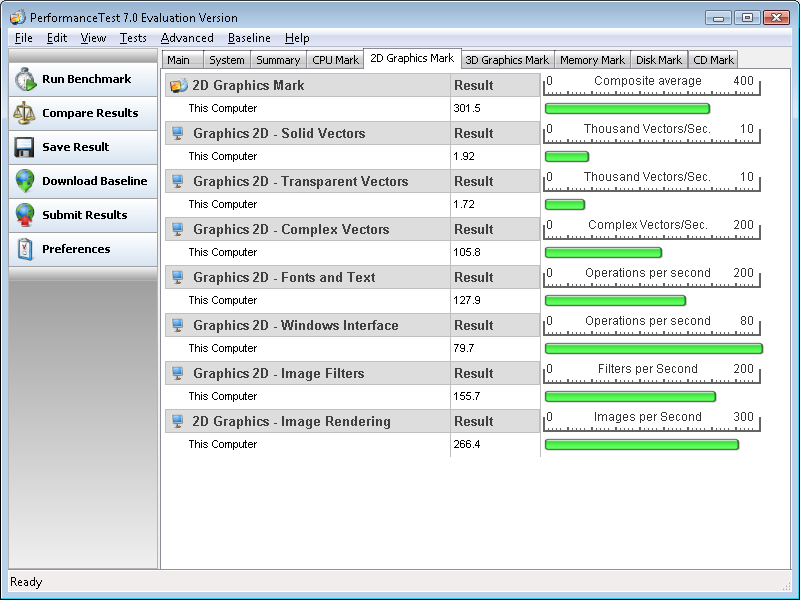Open the File menu
Screen dimensions: 800x600
click(23, 38)
